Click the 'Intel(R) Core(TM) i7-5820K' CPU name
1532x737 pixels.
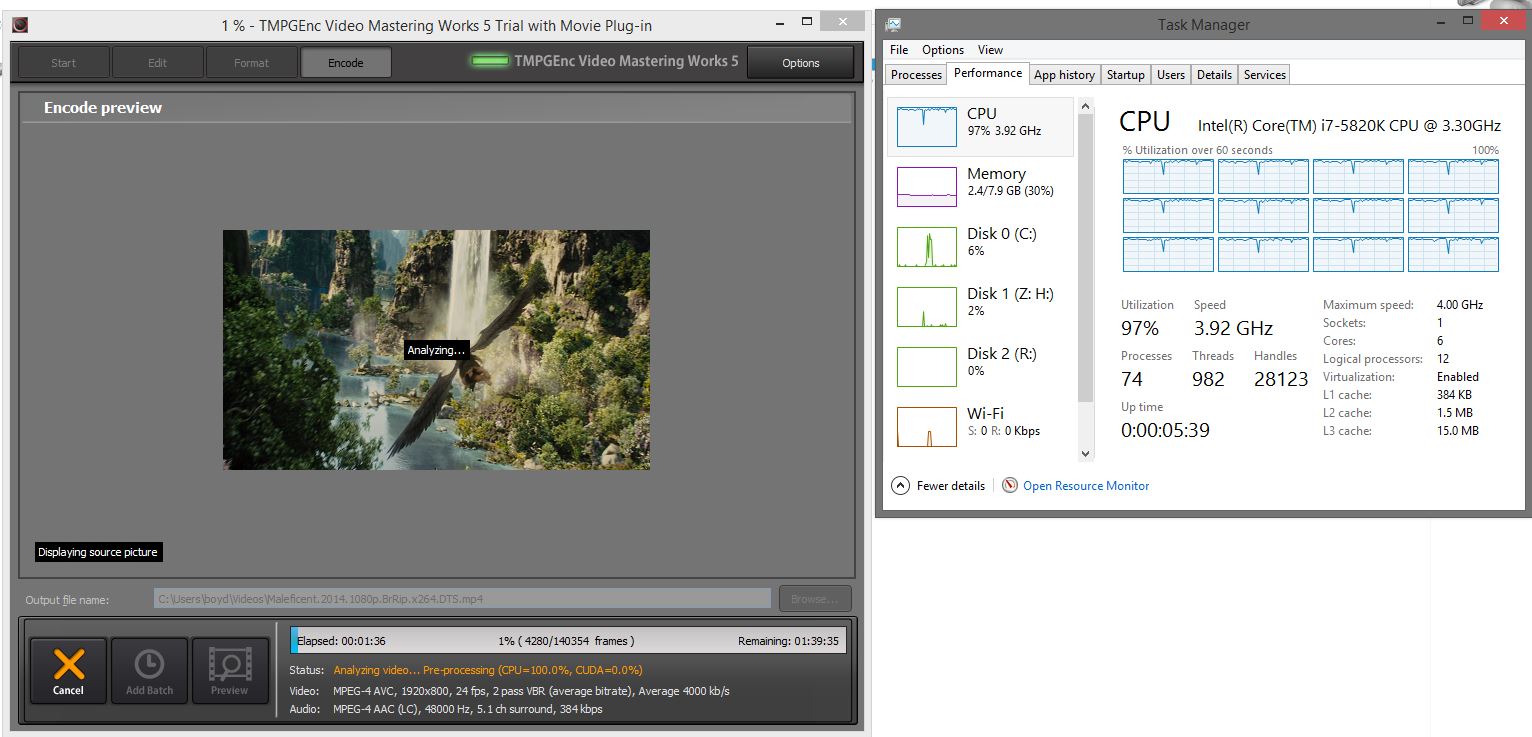click(1349, 126)
